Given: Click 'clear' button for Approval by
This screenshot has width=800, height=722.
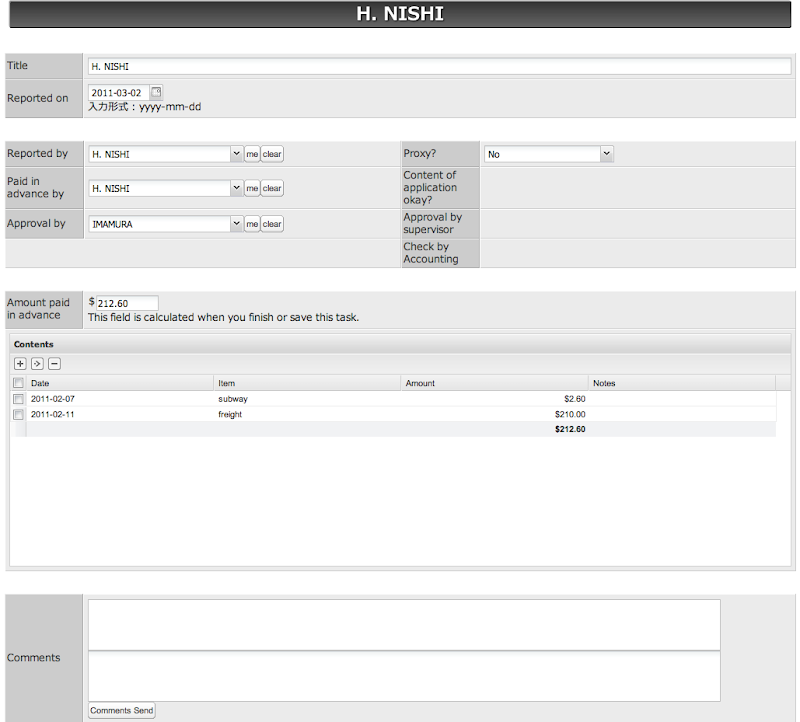Looking at the screenshot, I should click(272, 224).
